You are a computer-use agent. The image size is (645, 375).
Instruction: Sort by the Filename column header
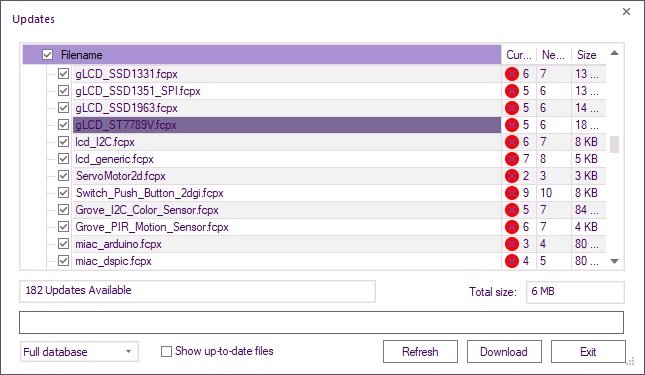click(x=262, y=55)
